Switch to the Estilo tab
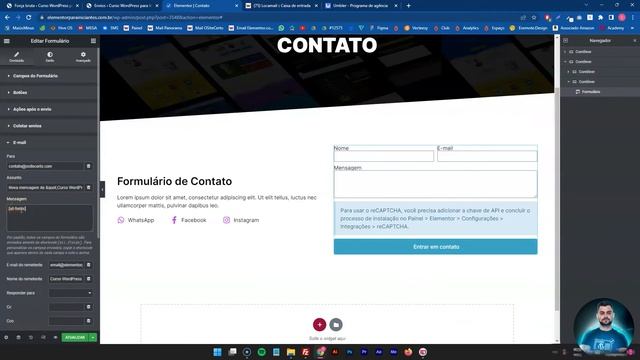 click(x=50, y=57)
